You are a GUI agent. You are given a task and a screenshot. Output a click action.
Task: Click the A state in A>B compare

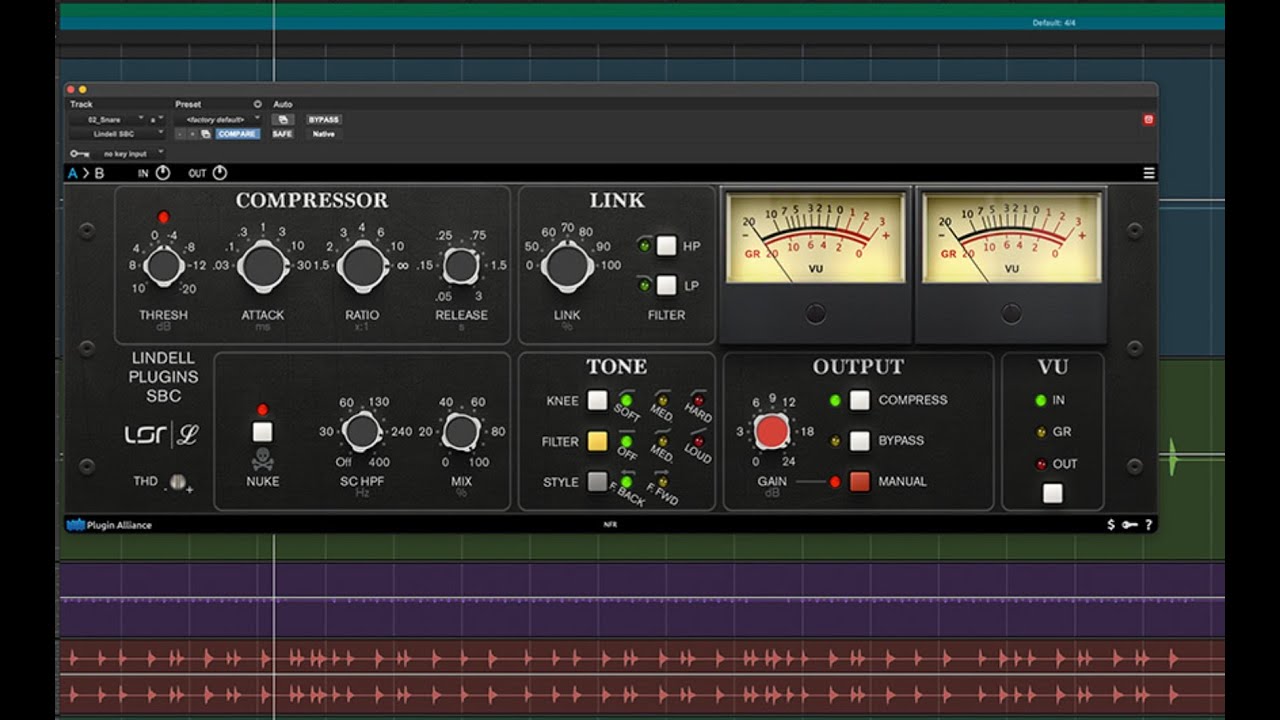click(72, 173)
